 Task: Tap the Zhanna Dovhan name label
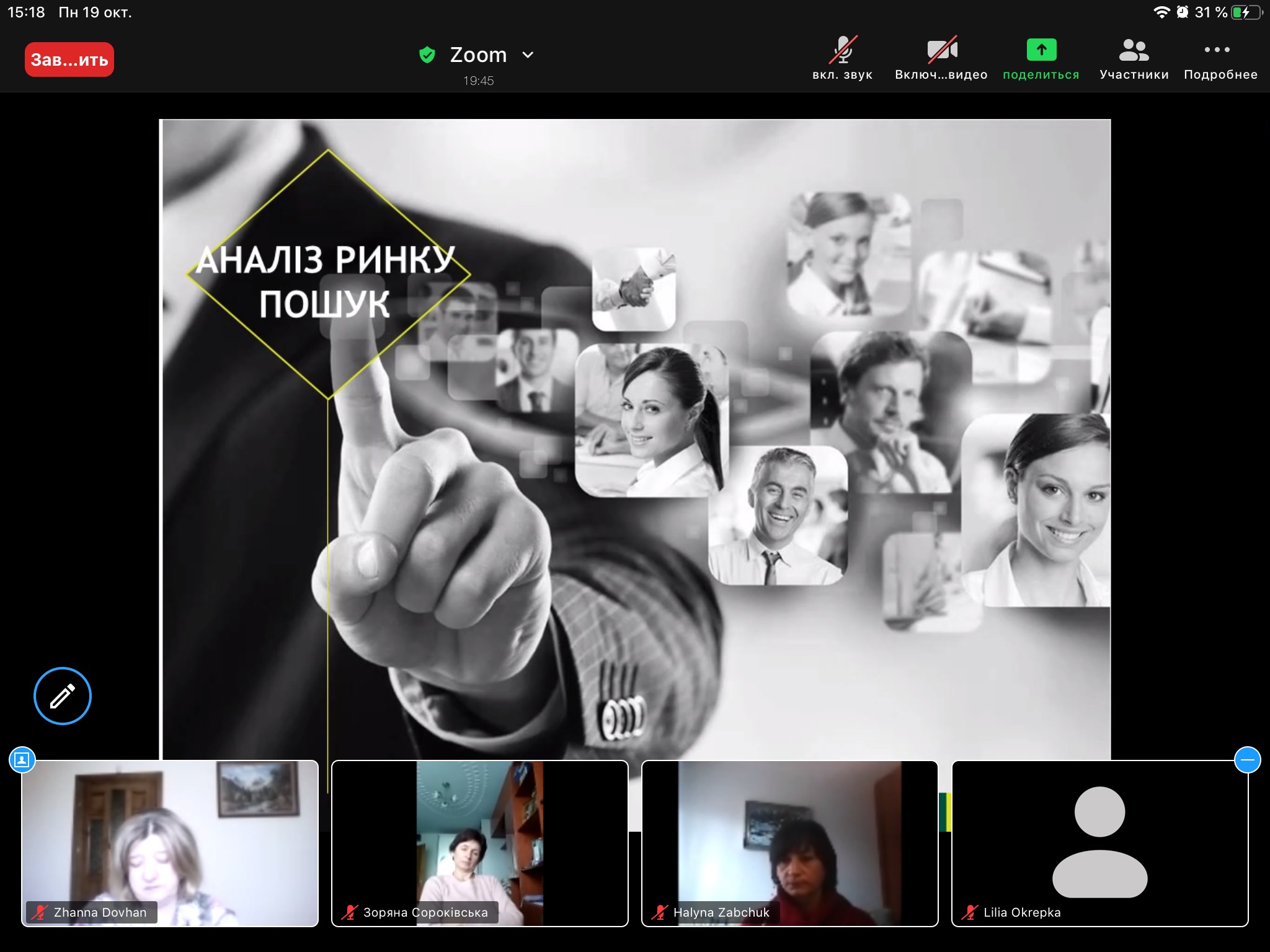pyautogui.click(x=100, y=912)
